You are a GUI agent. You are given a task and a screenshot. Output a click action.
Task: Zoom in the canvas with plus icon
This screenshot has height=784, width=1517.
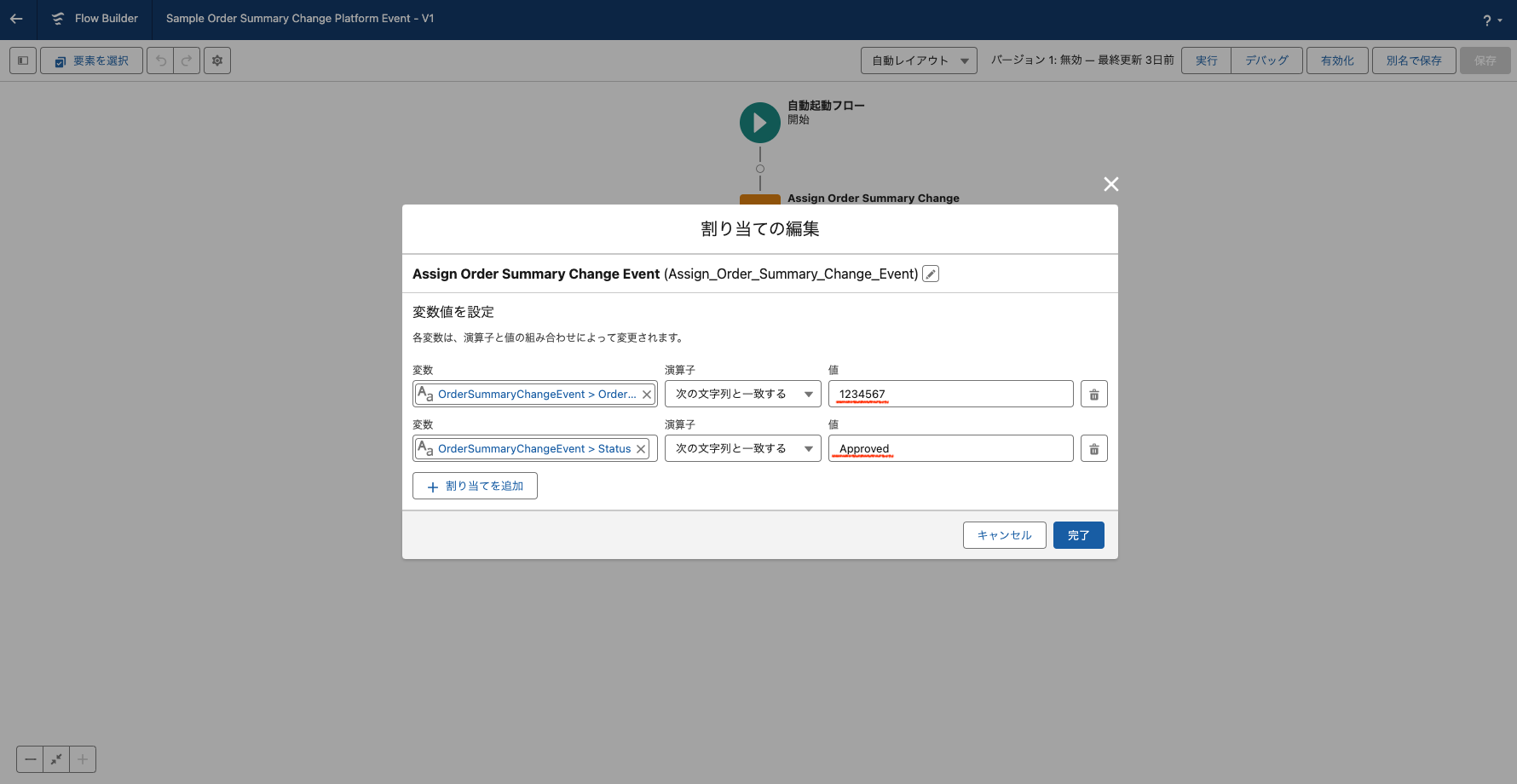click(83, 759)
